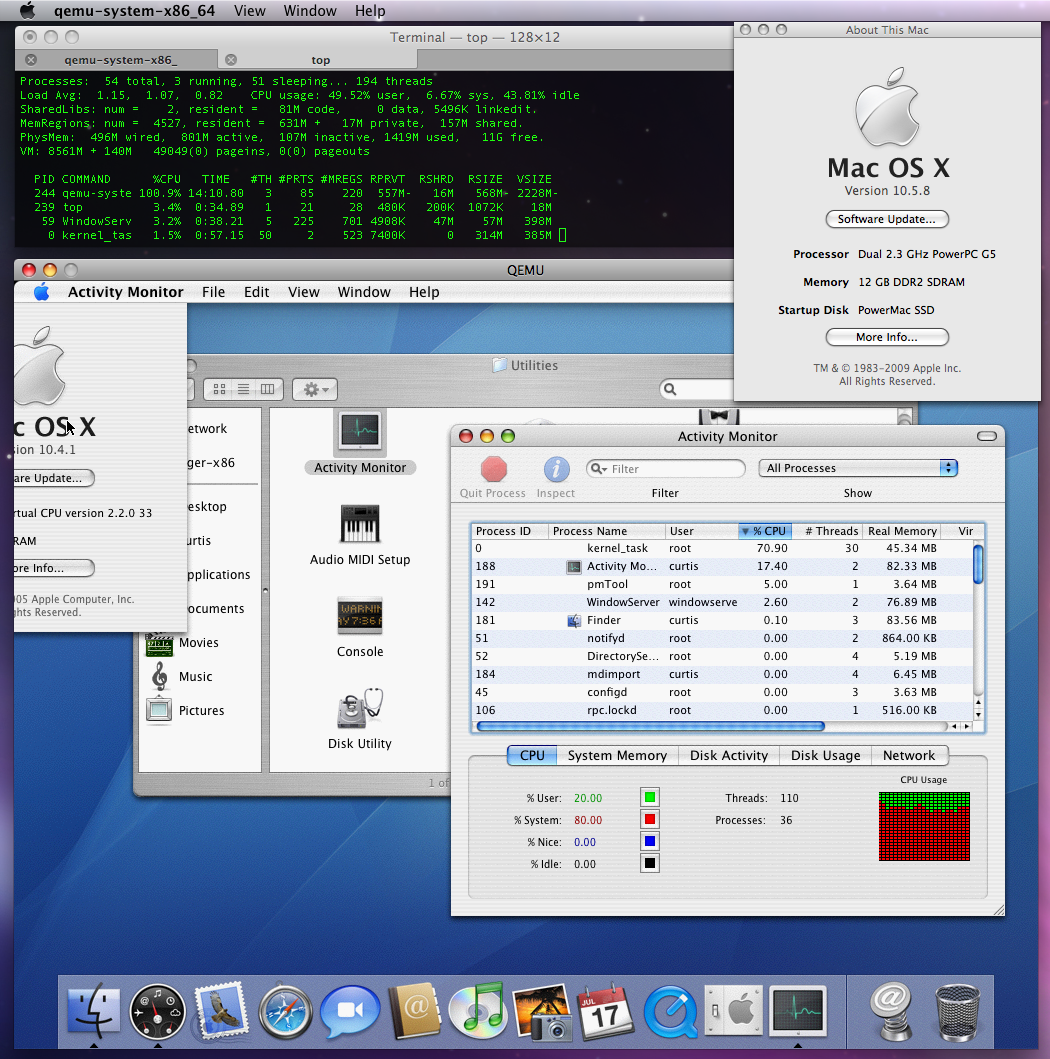Open iPhoto in the Dock
Screen dimensions: 1050x1059
pos(542,1012)
